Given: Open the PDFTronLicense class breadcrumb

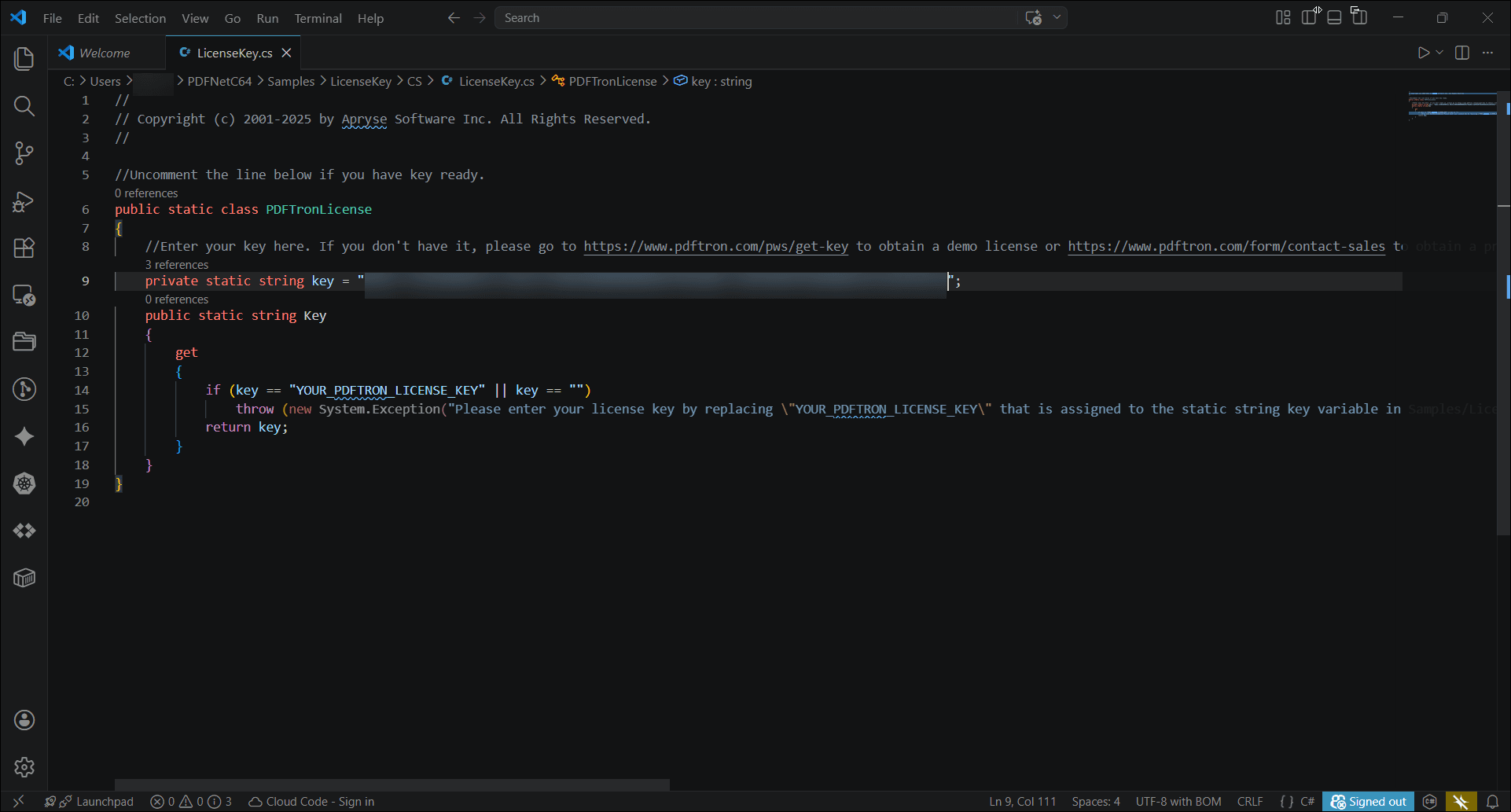Looking at the screenshot, I should [605, 82].
